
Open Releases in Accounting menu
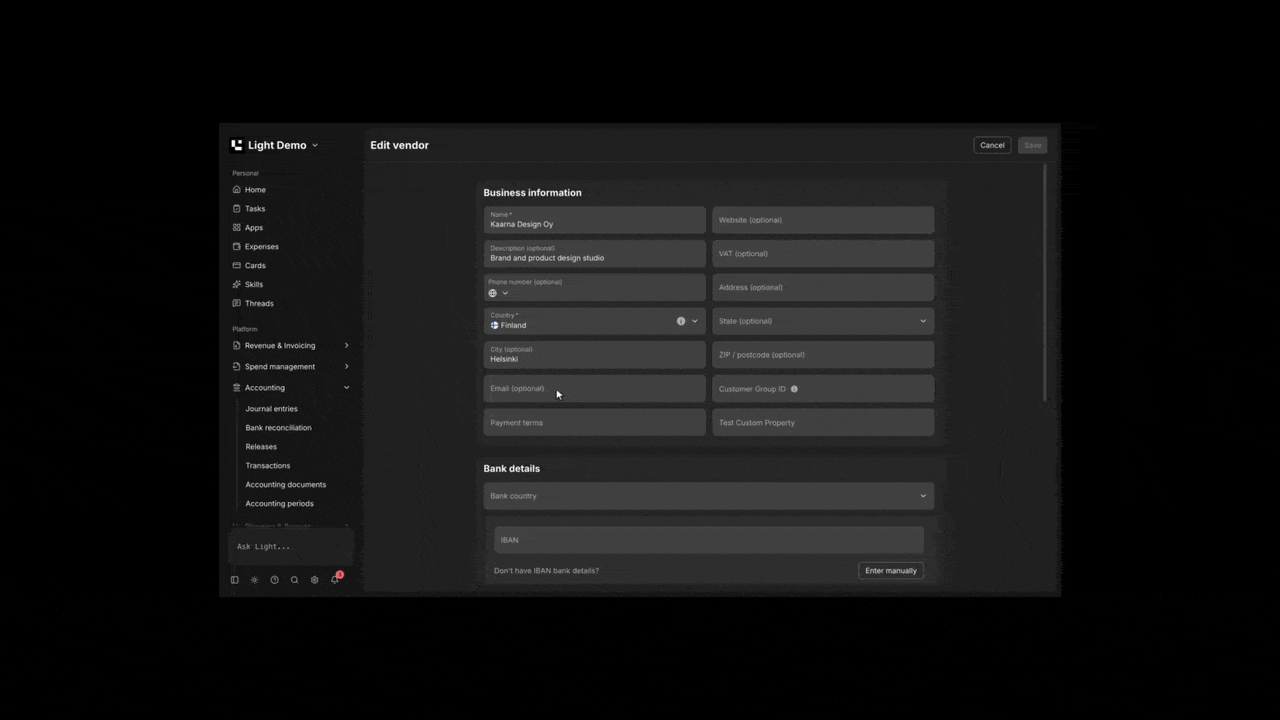[x=261, y=447]
